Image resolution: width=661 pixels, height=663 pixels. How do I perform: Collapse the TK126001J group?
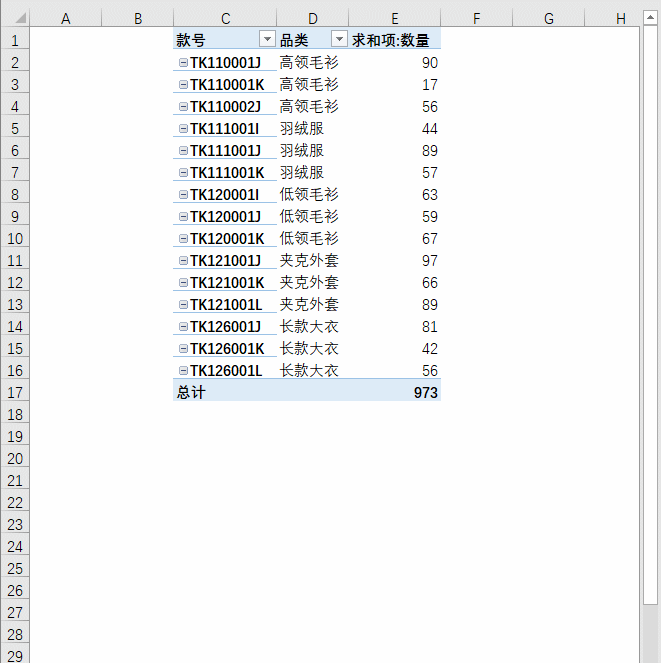(x=183, y=326)
